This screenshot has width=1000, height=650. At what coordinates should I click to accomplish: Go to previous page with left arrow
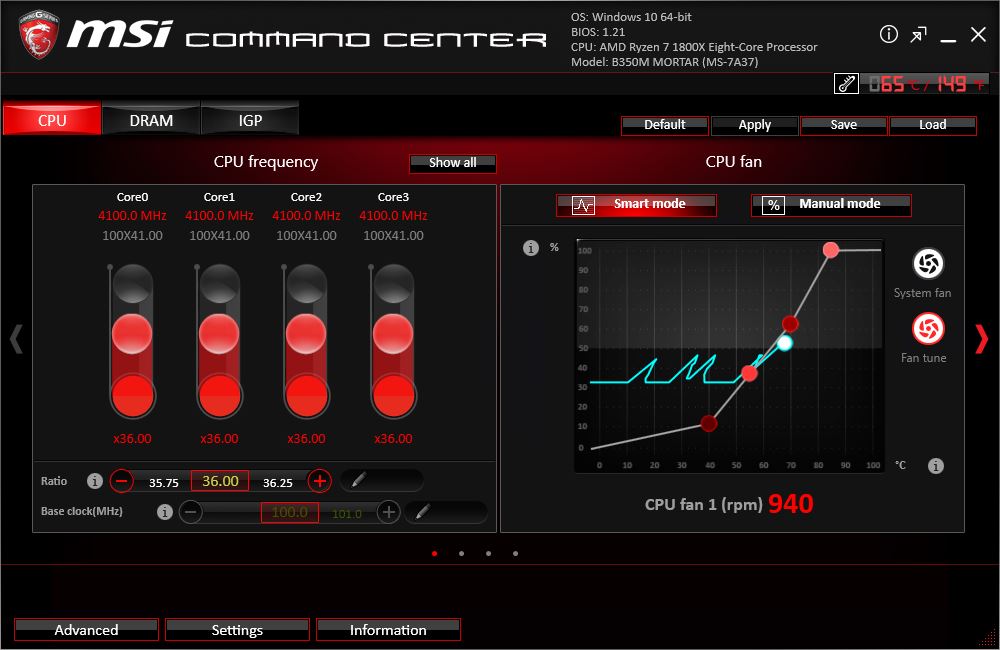pyautogui.click(x=16, y=339)
